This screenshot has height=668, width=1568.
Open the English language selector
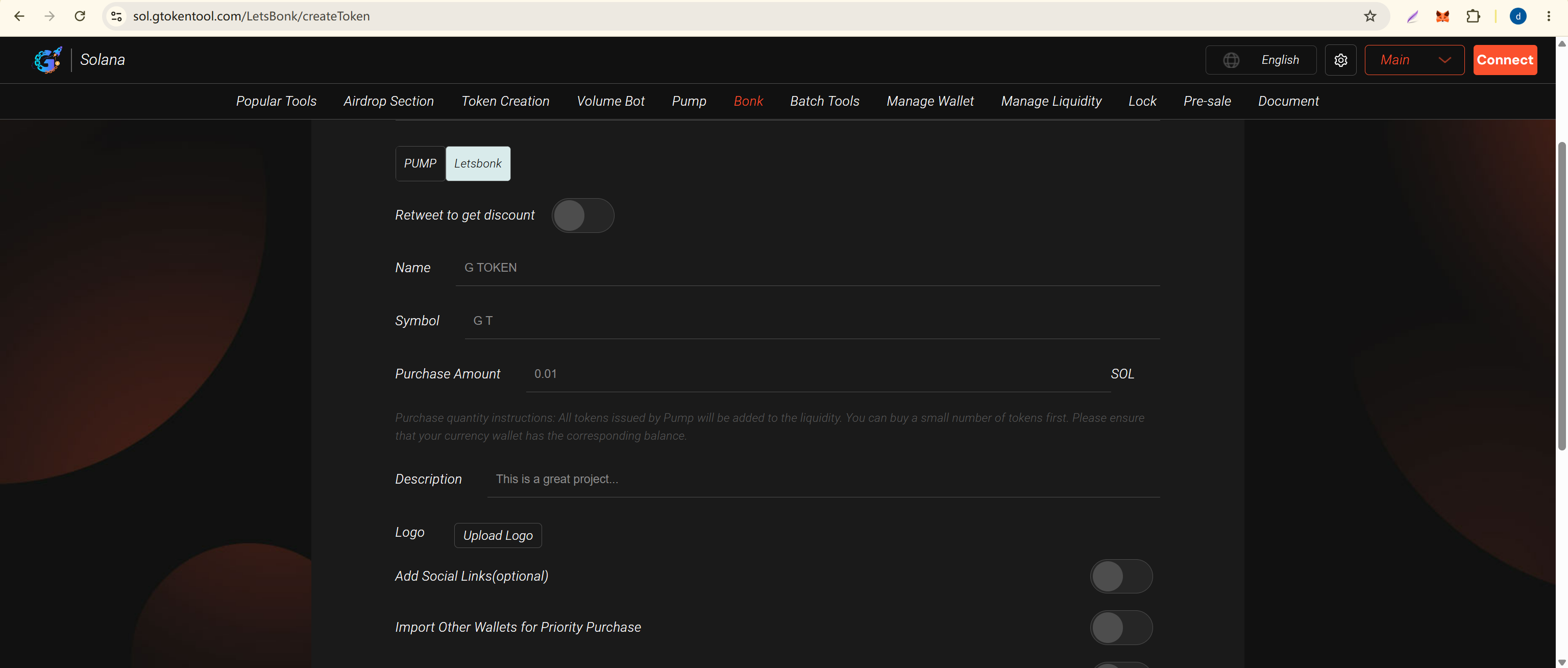point(1261,60)
